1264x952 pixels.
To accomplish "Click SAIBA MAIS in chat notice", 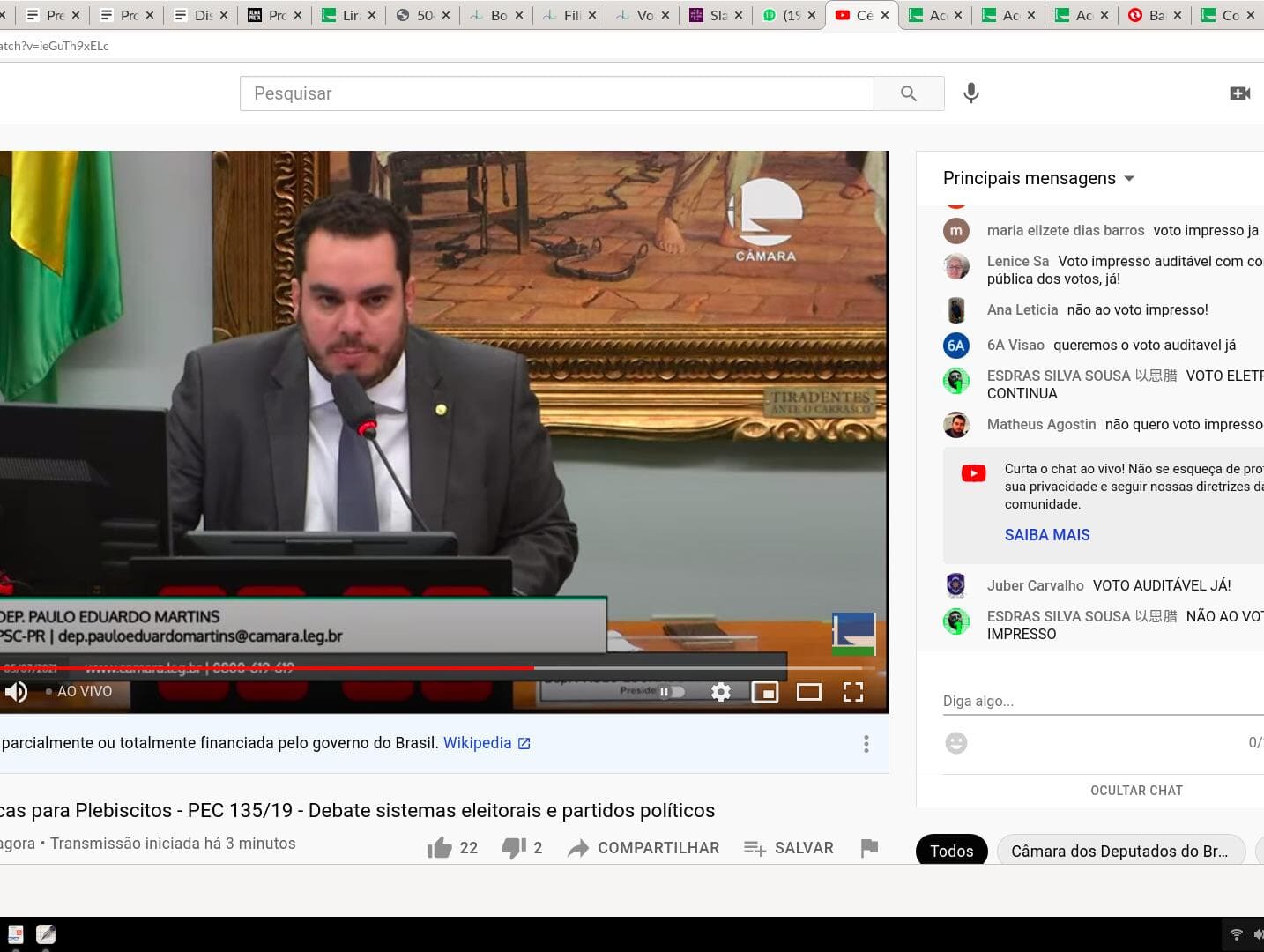I will tap(1047, 535).
